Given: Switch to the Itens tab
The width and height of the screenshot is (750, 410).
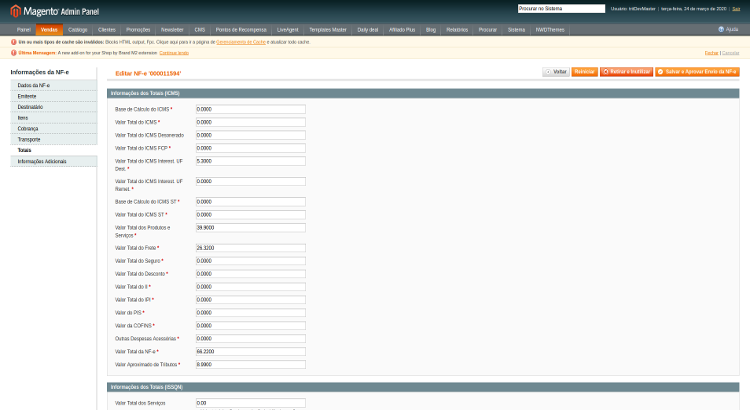Looking at the screenshot, I should tap(54, 118).
